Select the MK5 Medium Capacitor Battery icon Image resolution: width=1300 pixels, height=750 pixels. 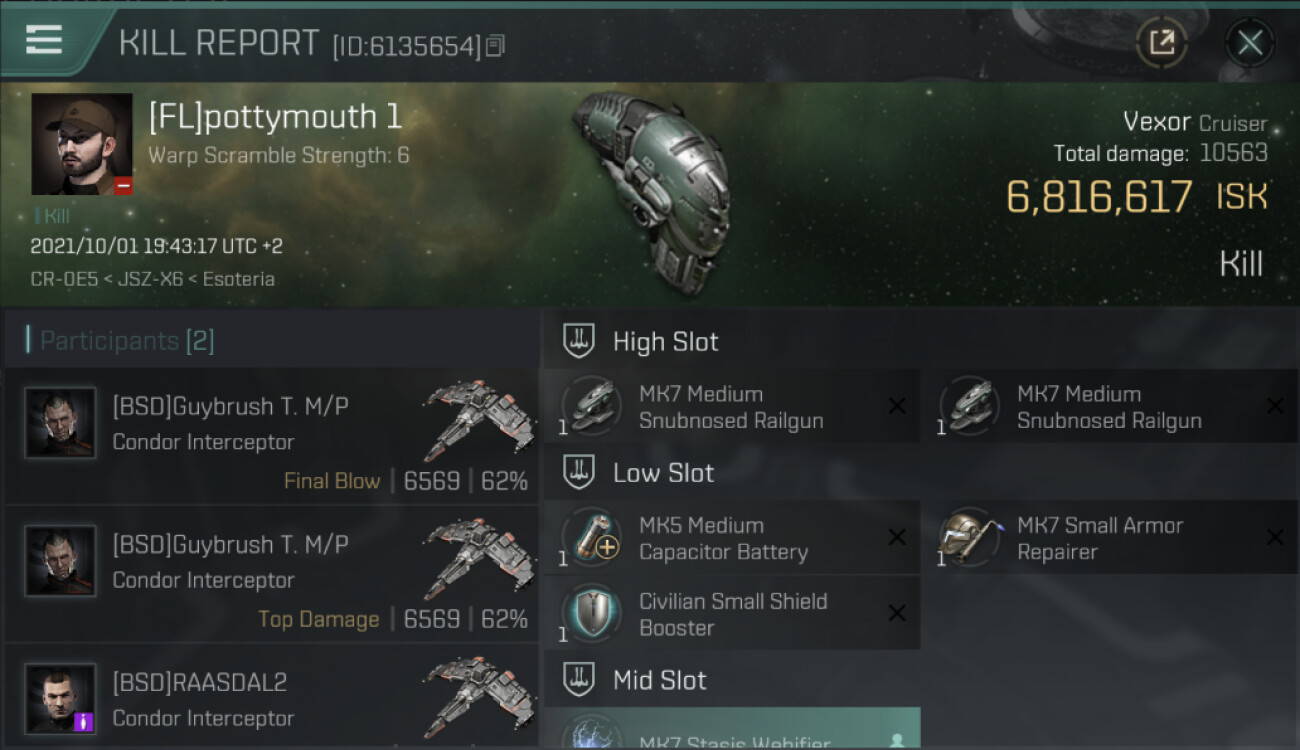coord(591,537)
